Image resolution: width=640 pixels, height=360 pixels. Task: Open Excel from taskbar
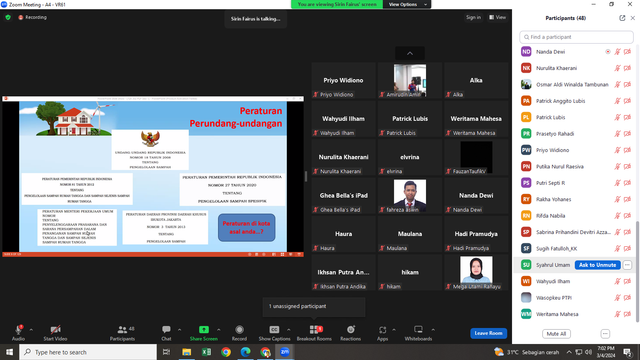pyautogui.click(x=206, y=352)
